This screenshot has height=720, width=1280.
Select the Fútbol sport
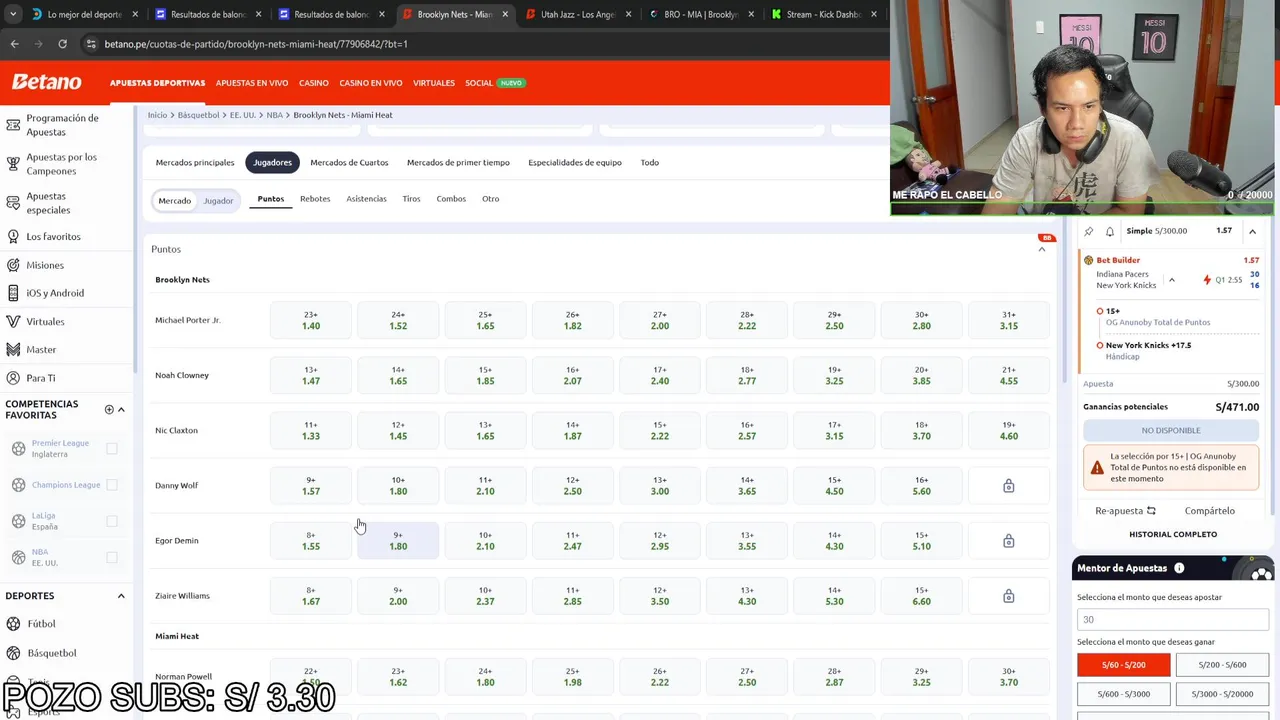(x=41, y=624)
